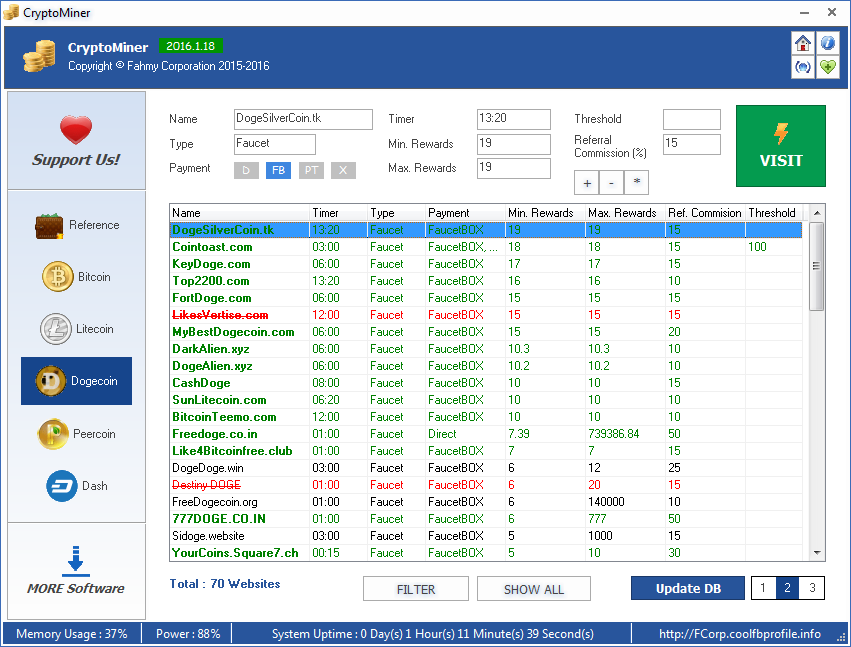Select the KeyDoge.com row
The height and width of the screenshot is (647, 851).
point(486,264)
